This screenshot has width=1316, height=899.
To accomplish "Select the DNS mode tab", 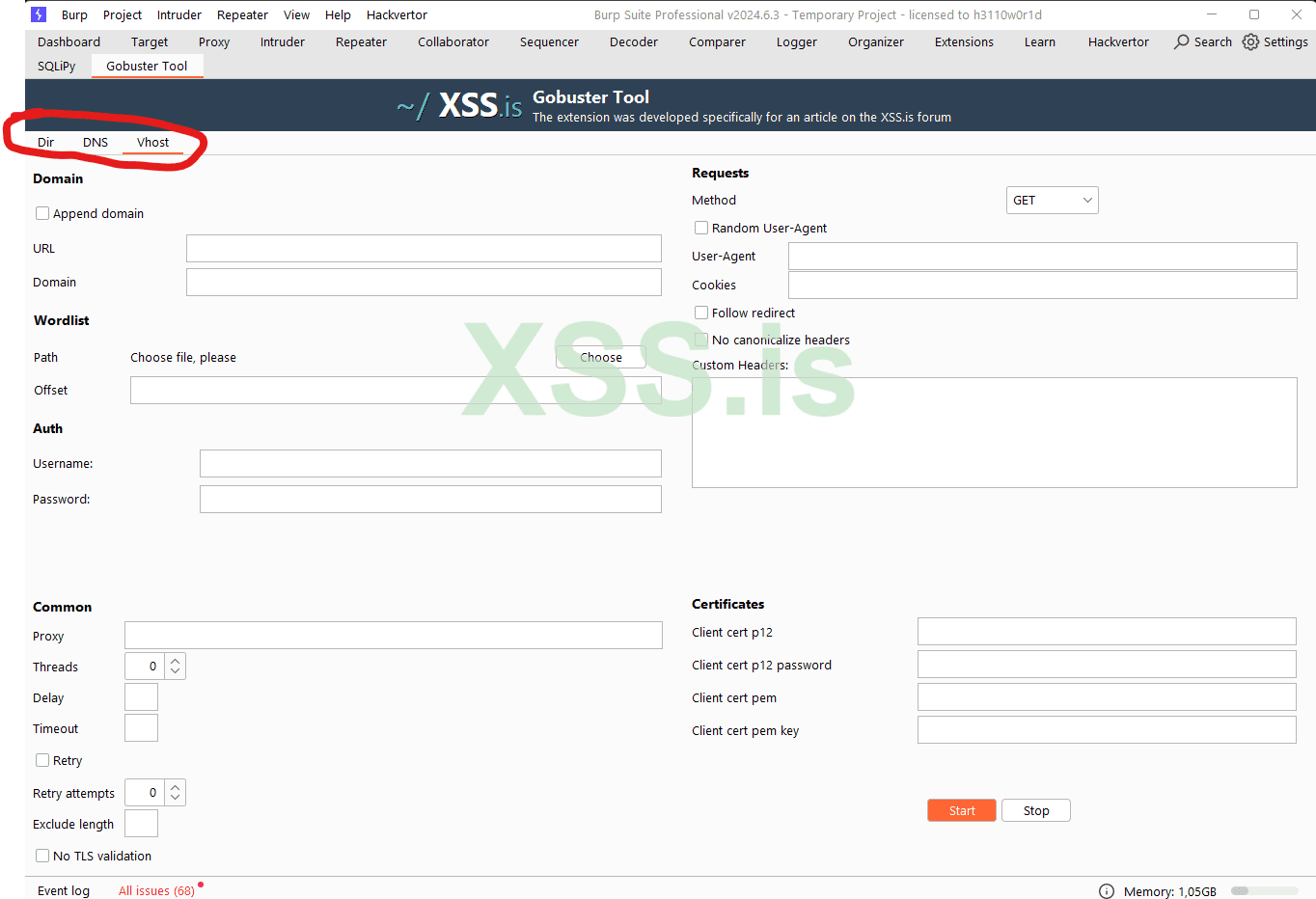I will [96, 142].
